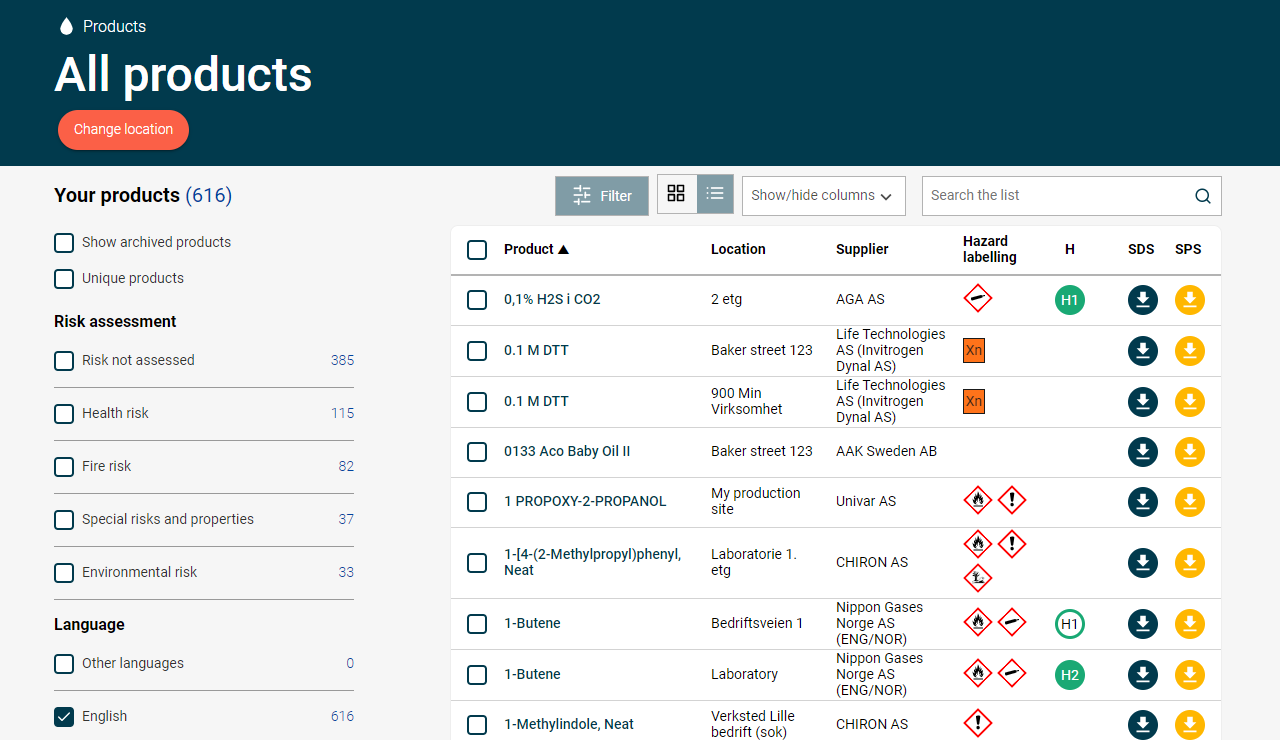The height and width of the screenshot is (740, 1280).
Task: Download SDS for 1 PROPOXY-2-PROPANOL
Action: click(x=1143, y=502)
